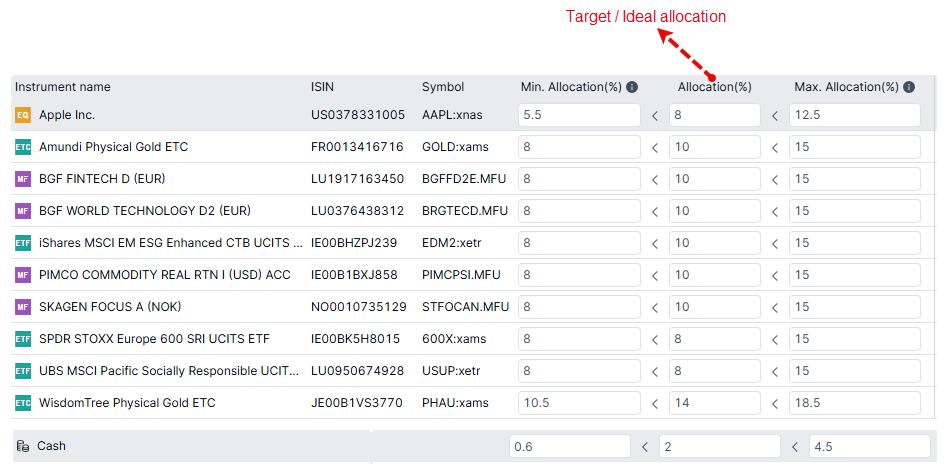945x470 pixels.
Task: Click the SPDR STOXX Europe 600 instrument name
Action: [x=154, y=339]
